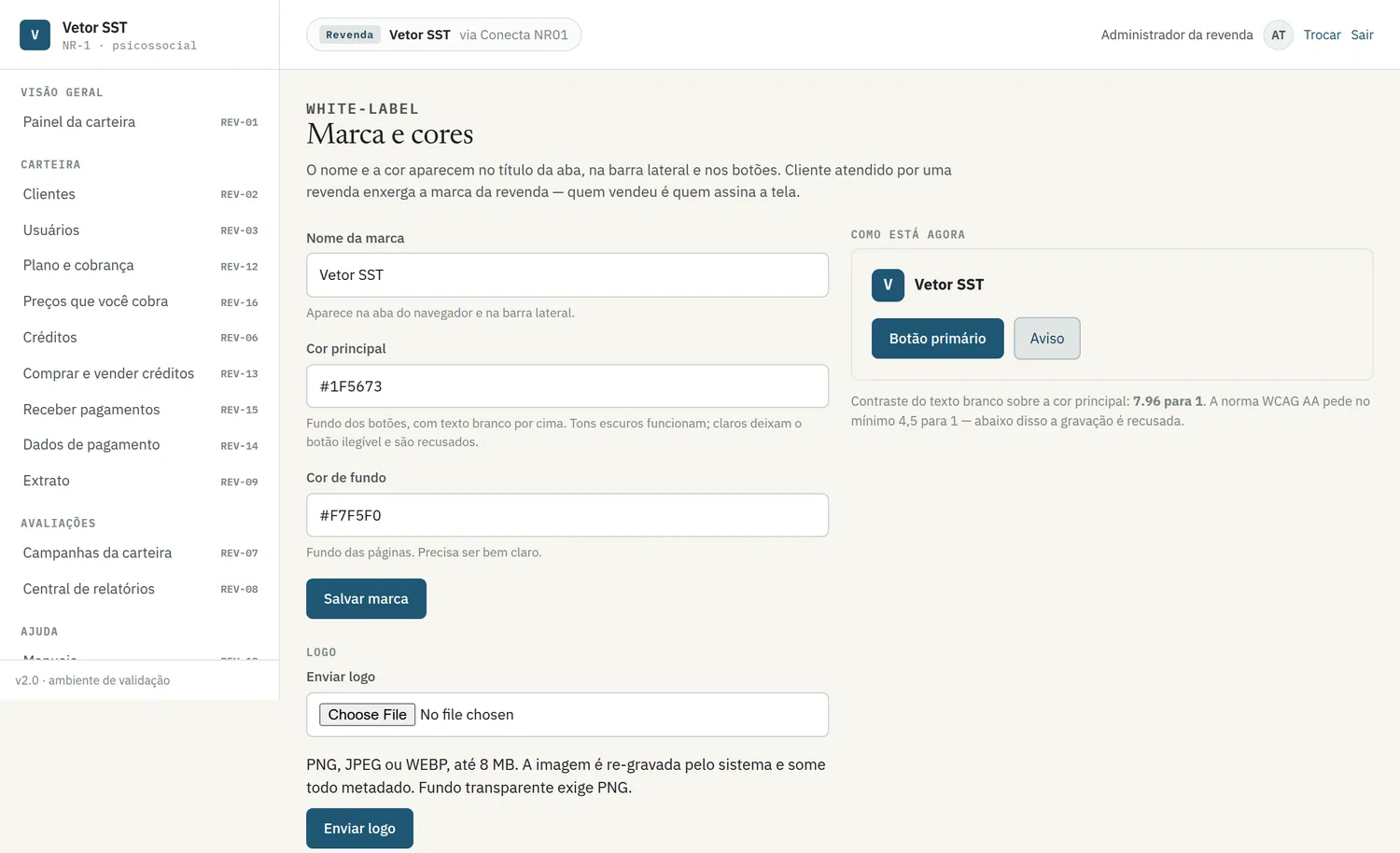Go to Clientes section
This screenshot has height=853, width=1400.
coord(140,194)
